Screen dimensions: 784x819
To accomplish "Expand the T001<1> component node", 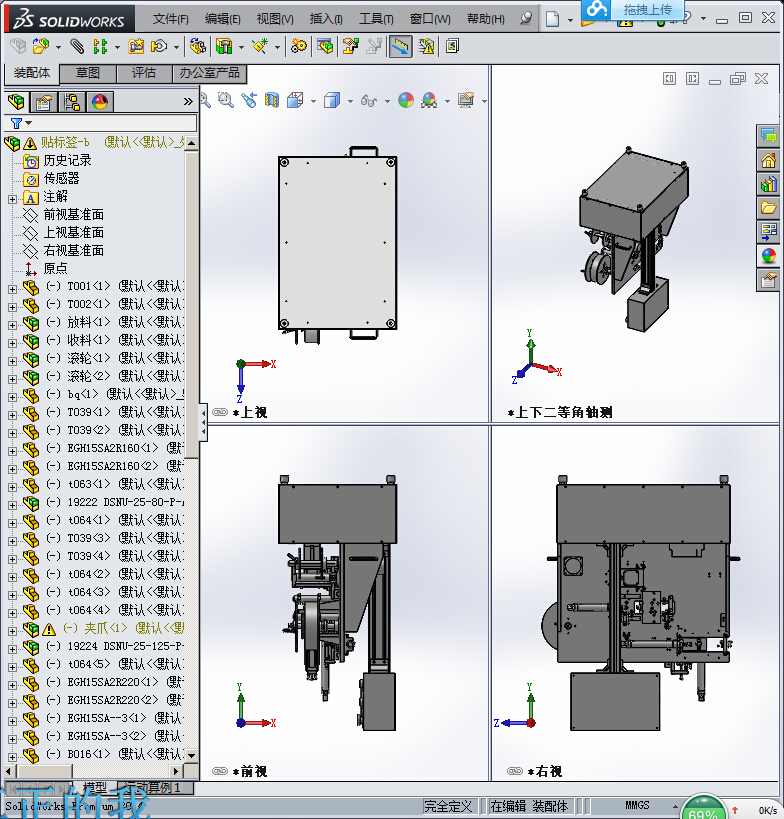I will tap(12, 287).
